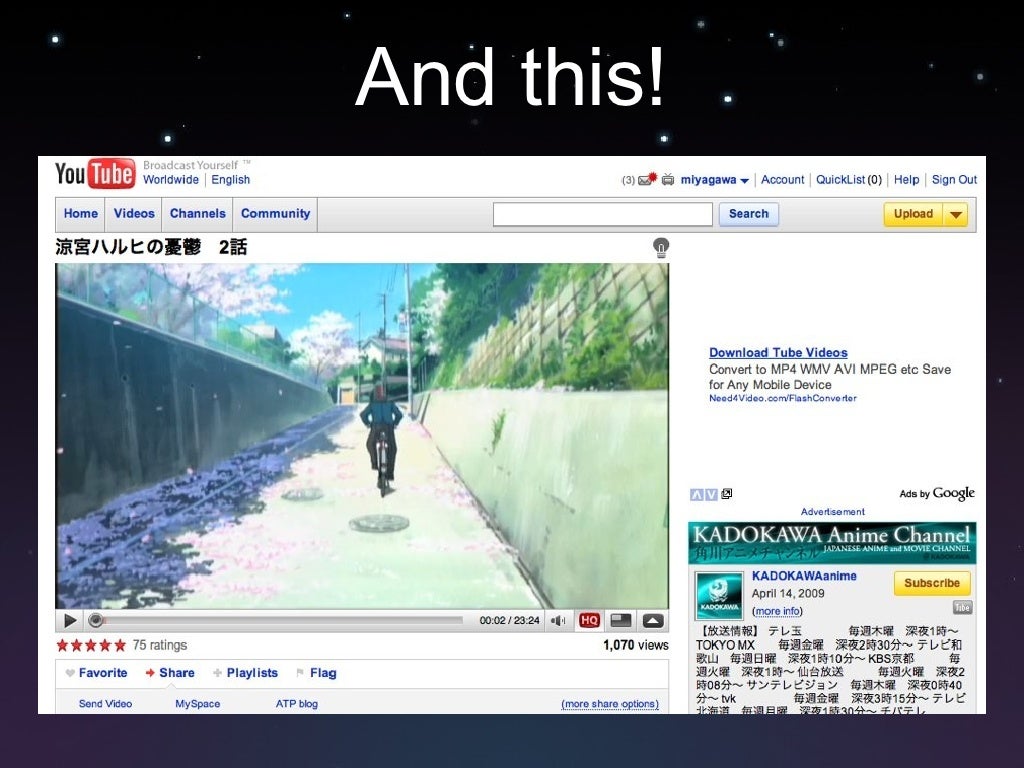Click the English language link
Screen dimensions: 1024x768
[x=231, y=180]
